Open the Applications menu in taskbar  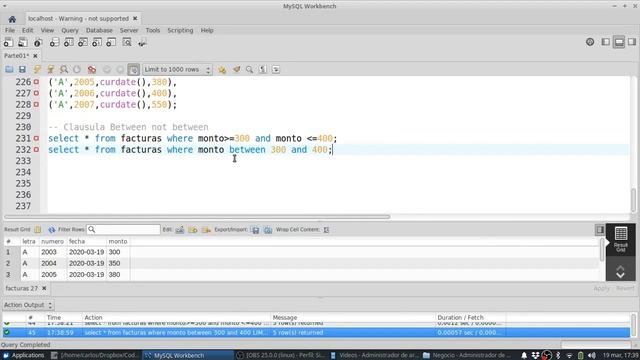(24, 355)
